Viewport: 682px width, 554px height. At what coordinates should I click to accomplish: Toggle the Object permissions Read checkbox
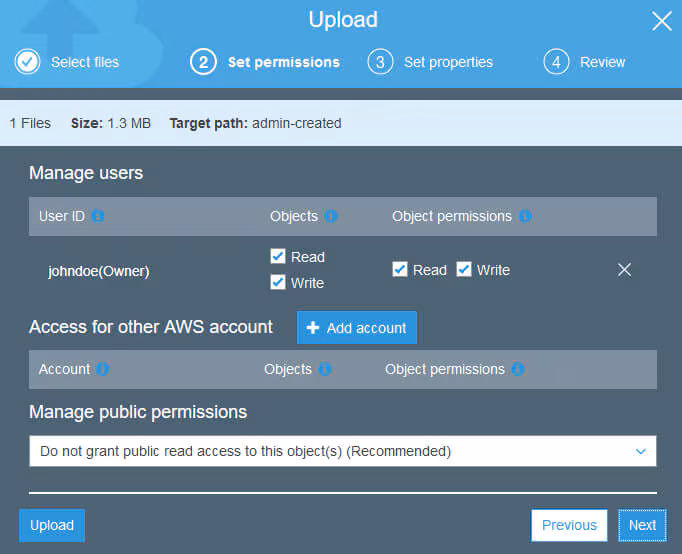400,270
